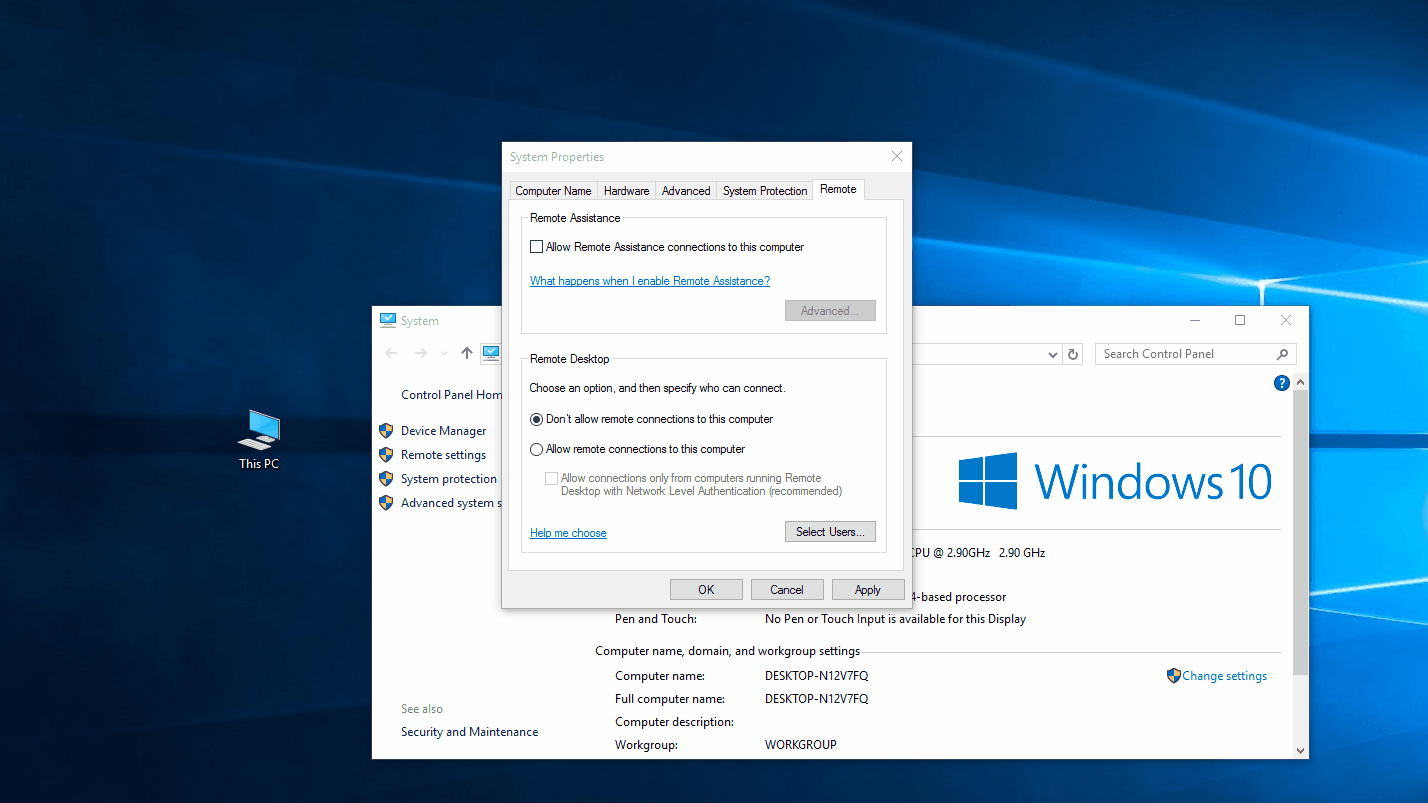The image size is (1428, 803).
Task: Select Allow remote connections to this computer
Action: point(536,449)
